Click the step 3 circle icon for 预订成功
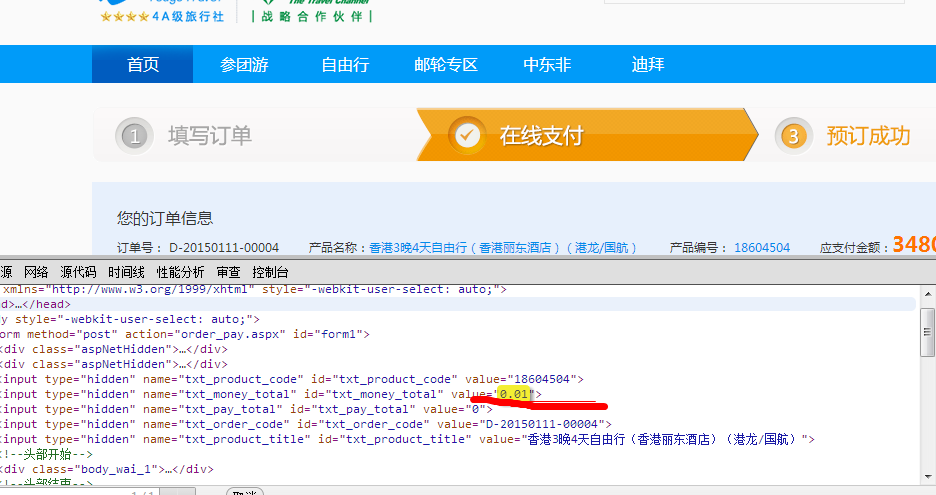 point(793,136)
